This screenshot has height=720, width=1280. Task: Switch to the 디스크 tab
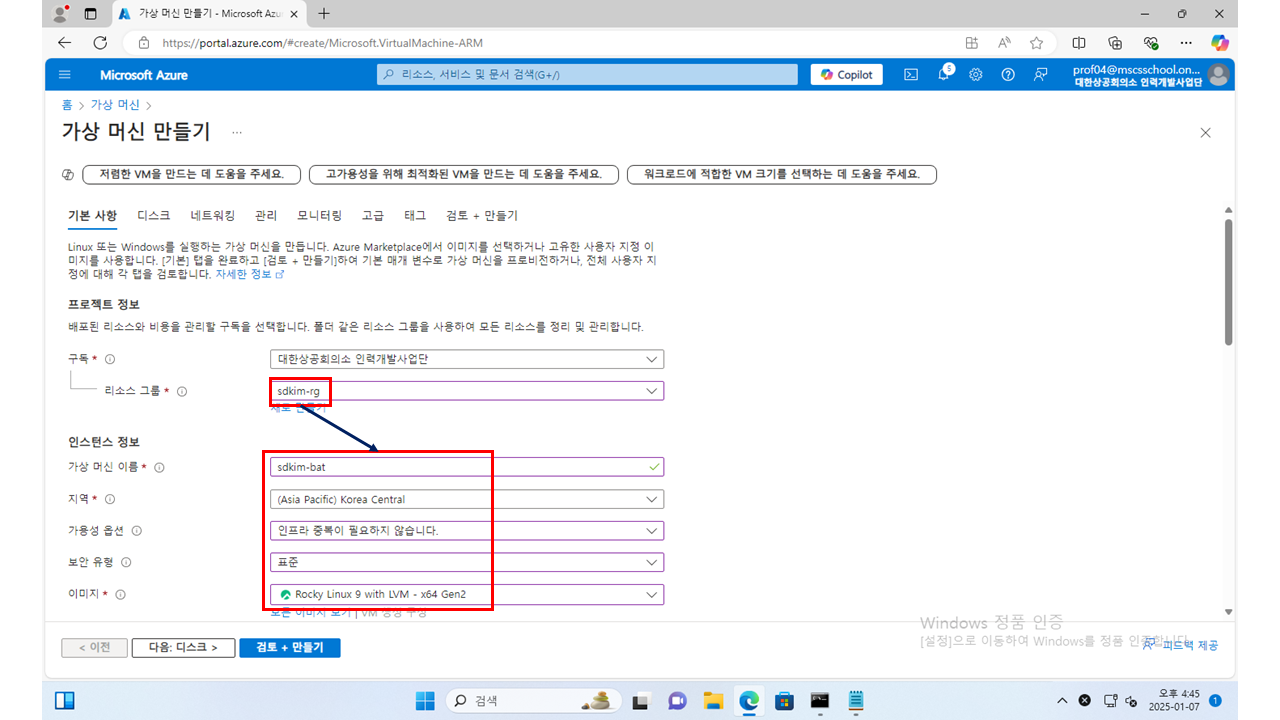(154, 216)
